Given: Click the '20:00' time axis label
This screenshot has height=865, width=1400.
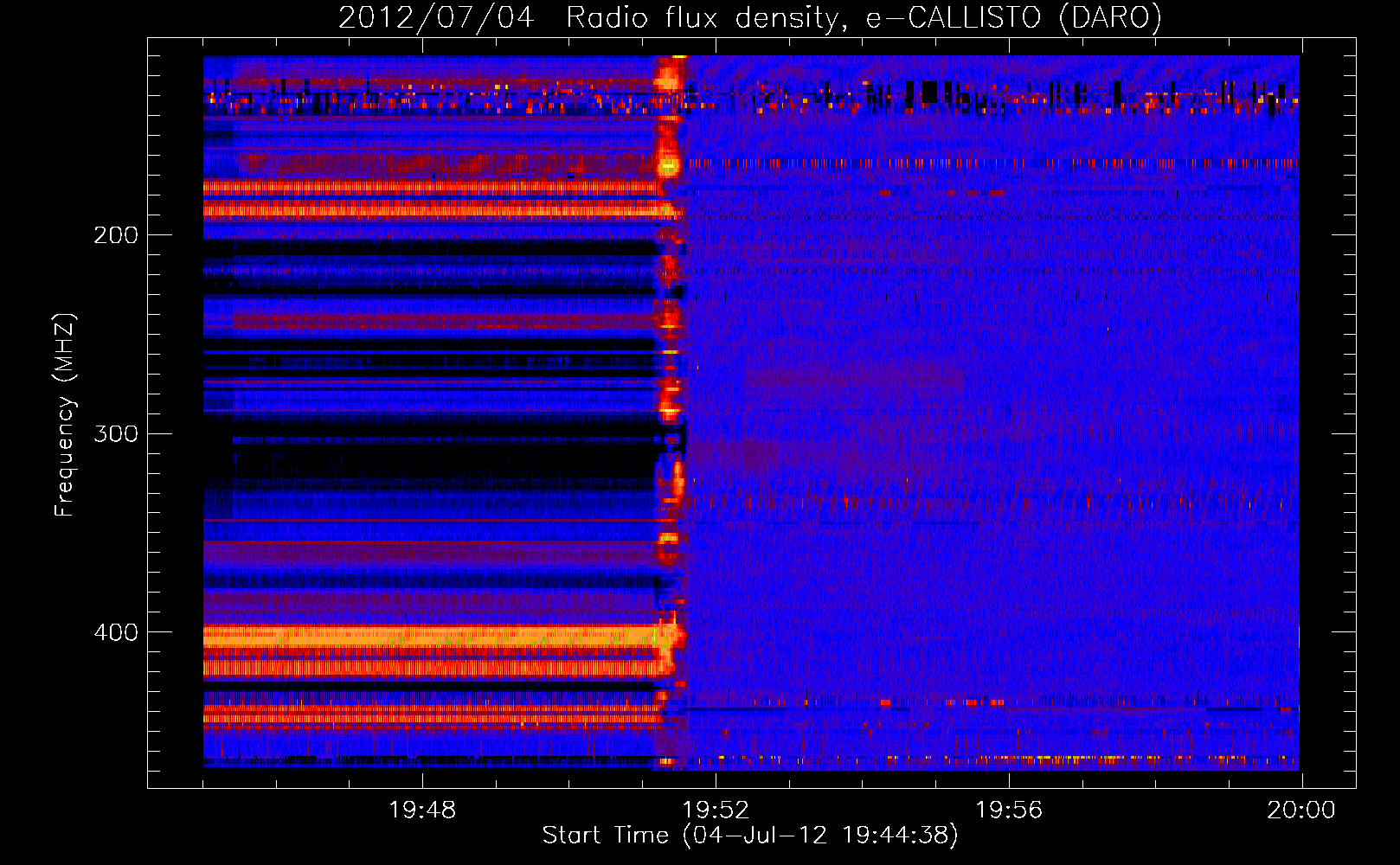Looking at the screenshot, I should (1301, 811).
